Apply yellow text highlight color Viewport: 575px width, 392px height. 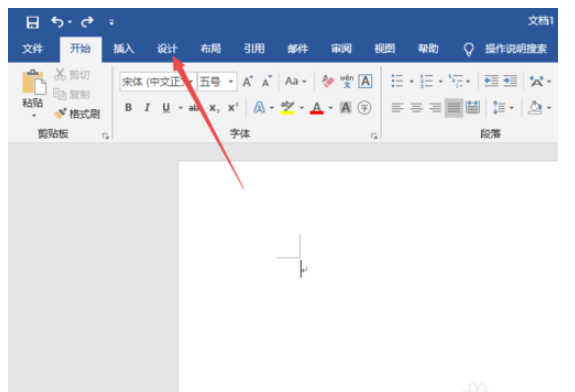[x=288, y=107]
